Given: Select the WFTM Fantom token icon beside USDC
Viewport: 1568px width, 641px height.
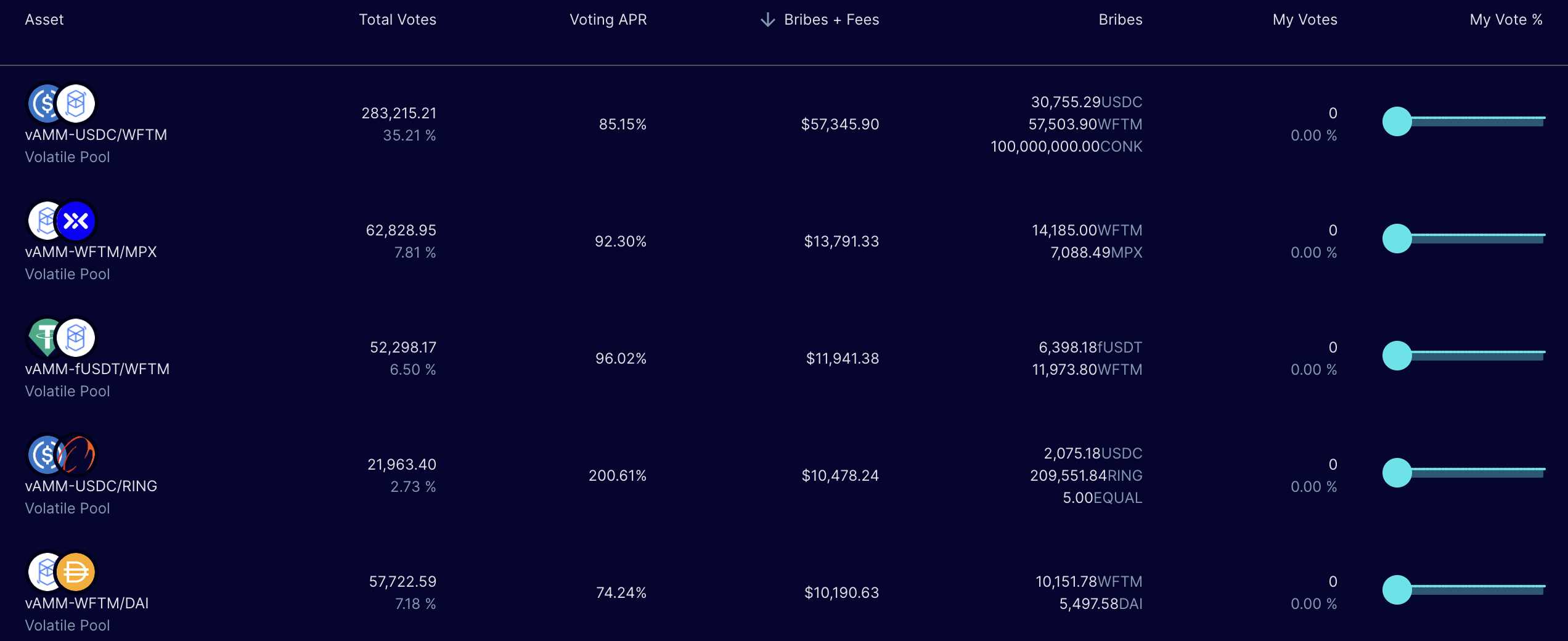Looking at the screenshot, I should point(75,104).
